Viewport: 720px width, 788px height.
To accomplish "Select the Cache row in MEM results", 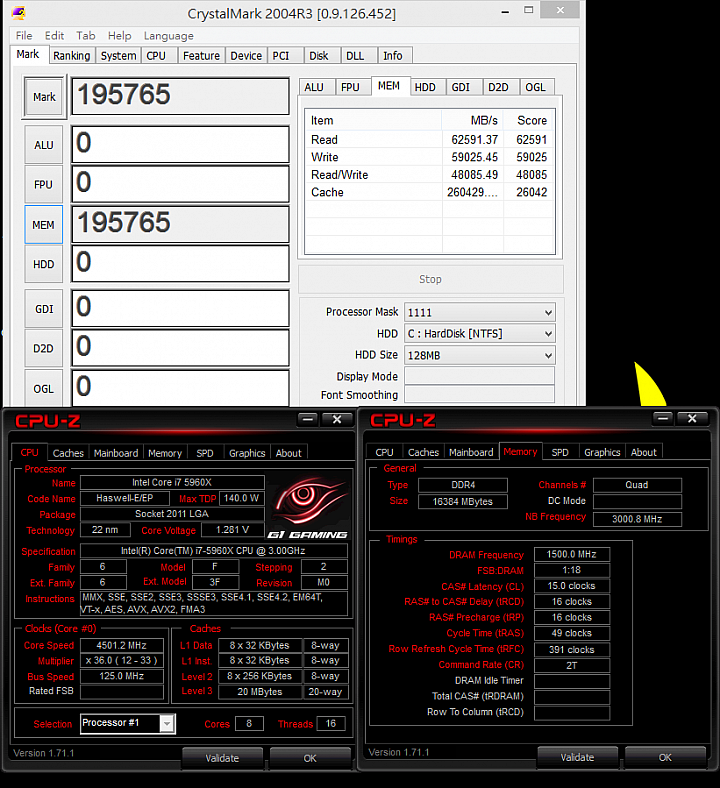I will [x=429, y=192].
